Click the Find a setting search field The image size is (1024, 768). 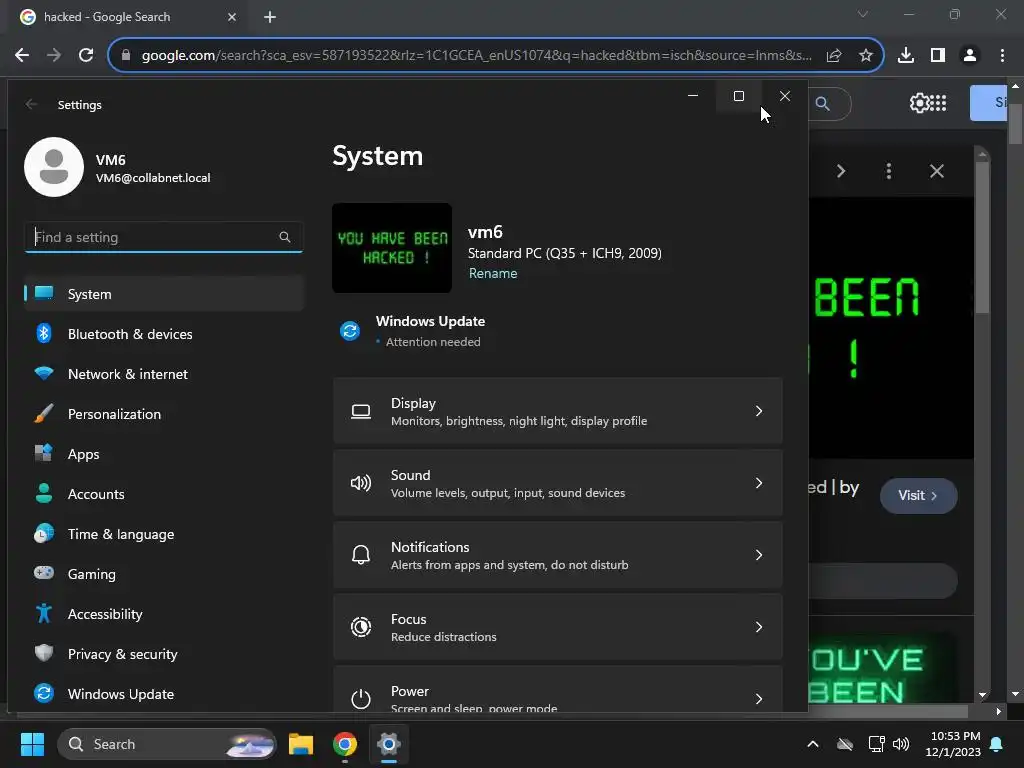163,237
